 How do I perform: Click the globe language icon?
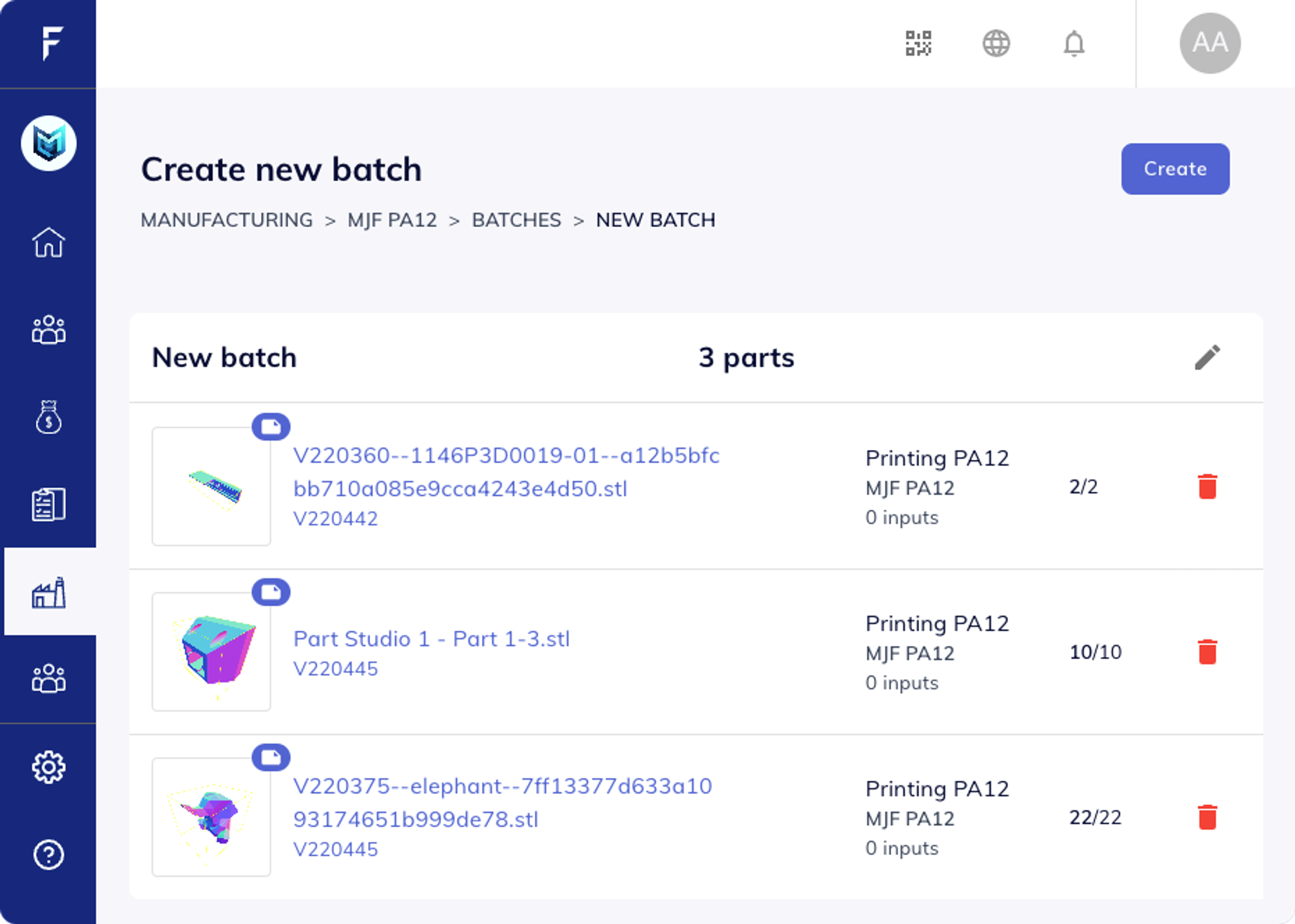tap(996, 43)
